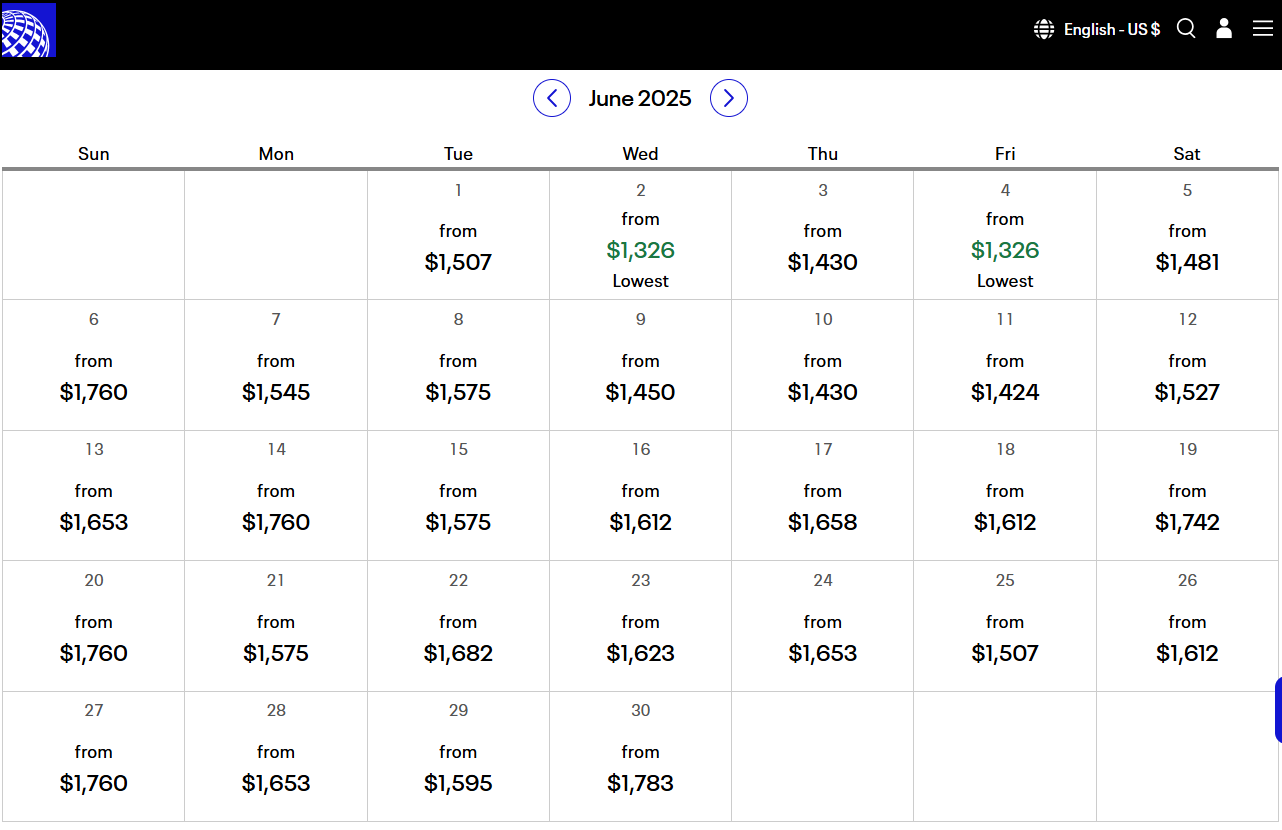Click the globe language icon
Viewport: 1282px width, 830px height.
click(x=1044, y=29)
